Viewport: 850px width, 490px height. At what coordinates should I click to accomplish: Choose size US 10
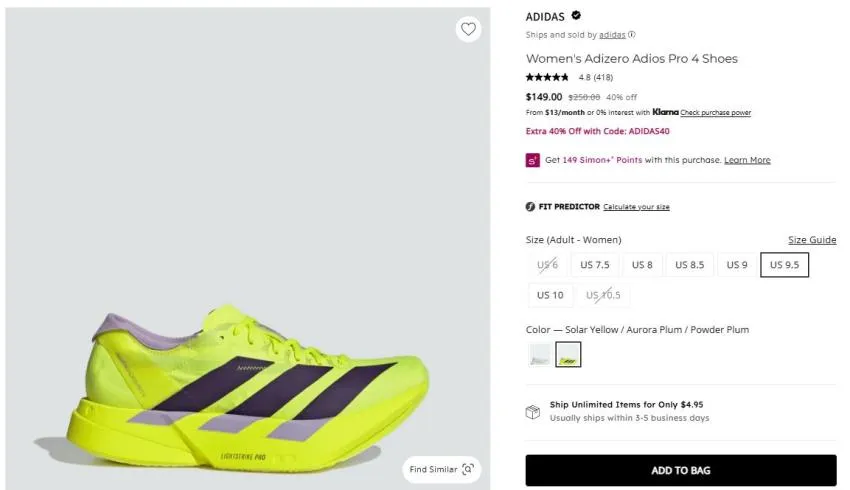click(x=550, y=295)
